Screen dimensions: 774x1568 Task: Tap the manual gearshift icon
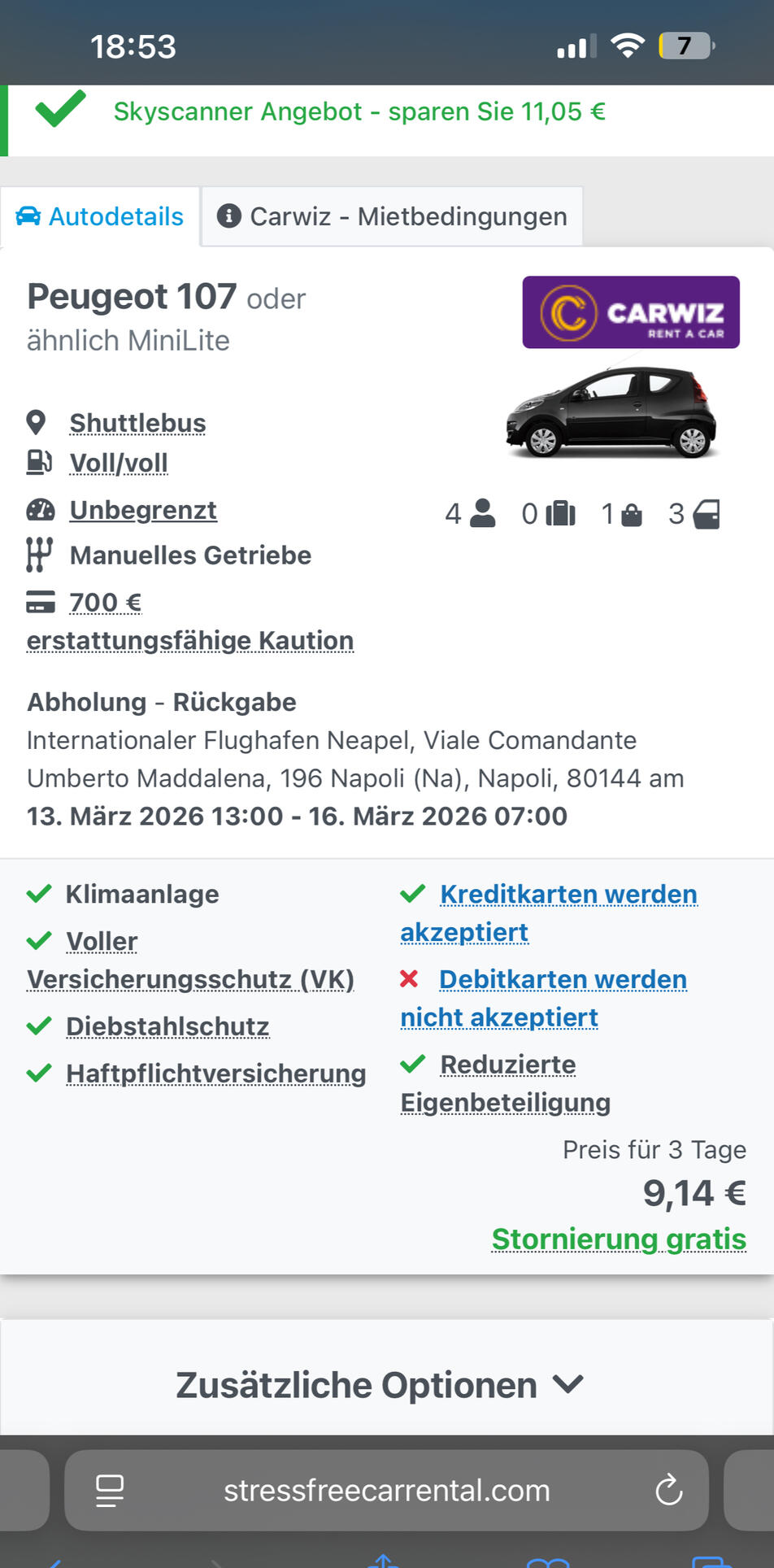39,555
